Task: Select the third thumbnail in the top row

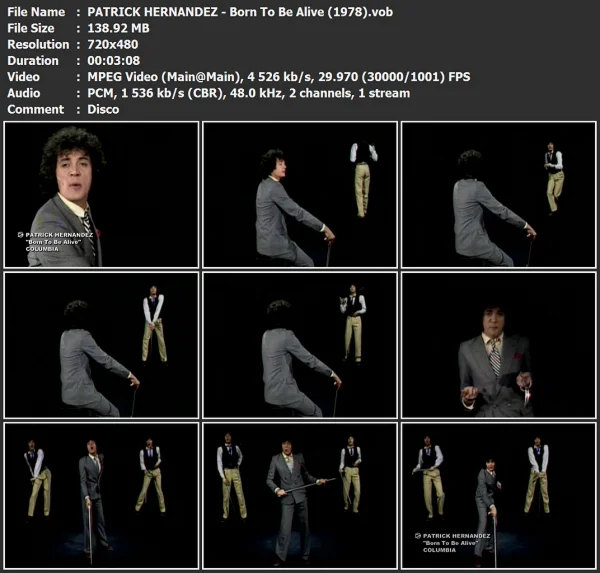Action: click(498, 194)
